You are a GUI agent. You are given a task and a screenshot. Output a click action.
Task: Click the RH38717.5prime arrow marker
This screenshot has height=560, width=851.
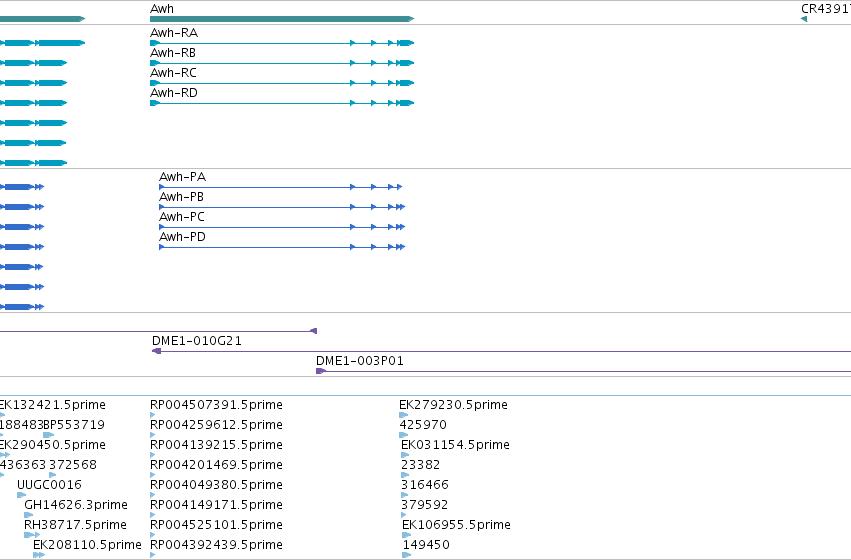pyautogui.click(x=31, y=535)
